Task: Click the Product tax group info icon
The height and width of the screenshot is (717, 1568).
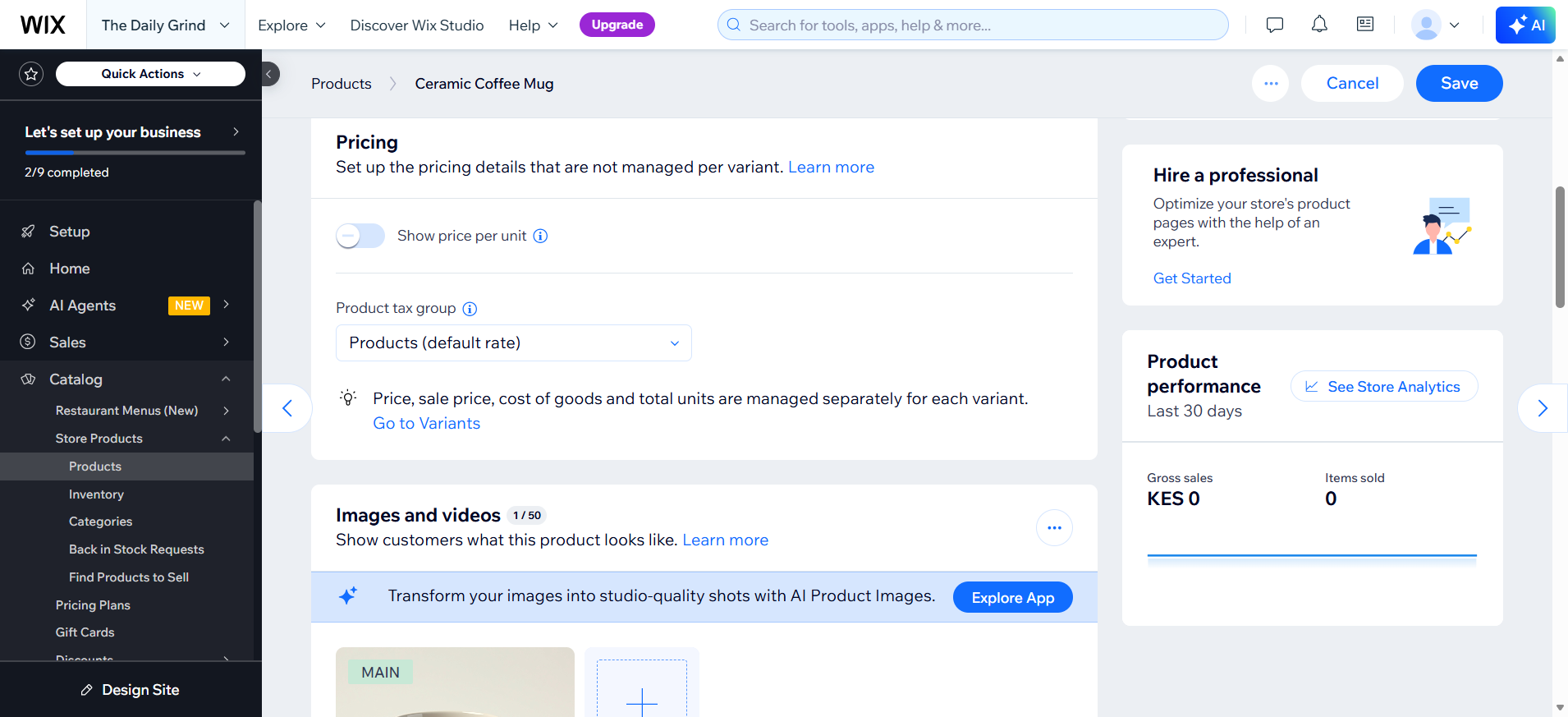Action: [470, 309]
